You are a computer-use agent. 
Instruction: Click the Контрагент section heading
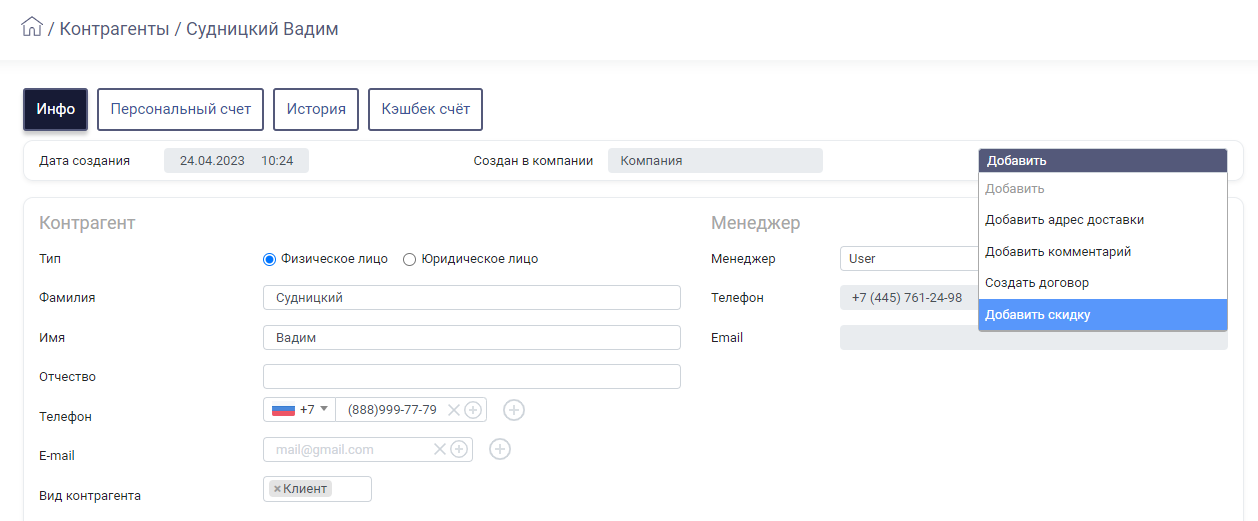[x=87, y=223]
